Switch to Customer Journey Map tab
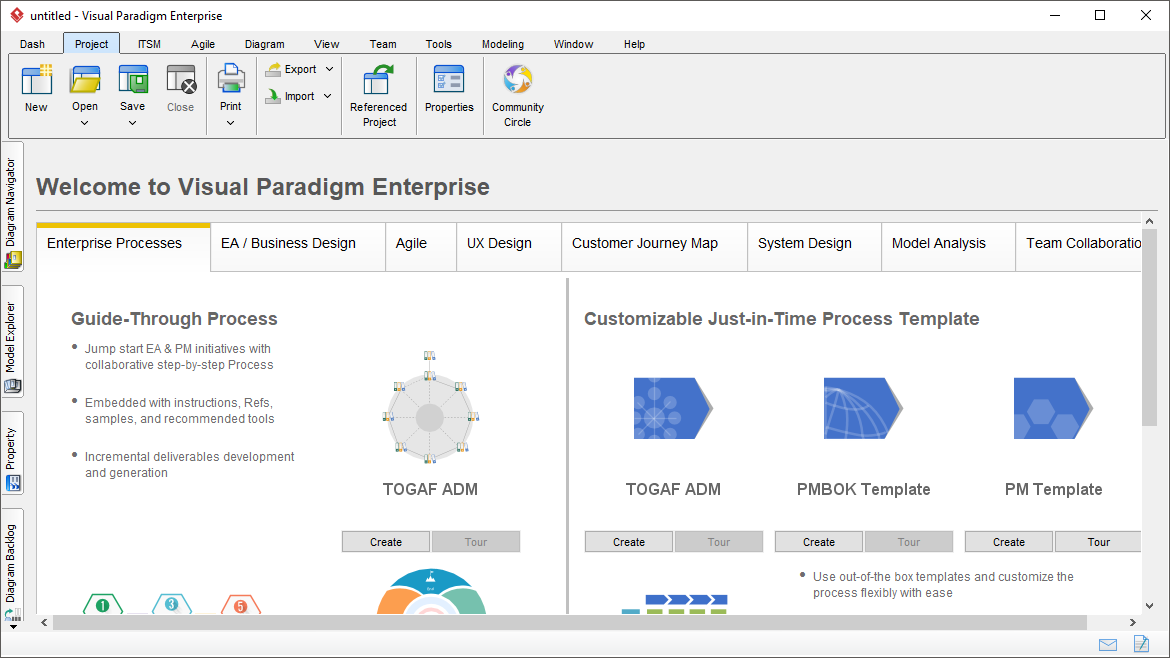The width and height of the screenshot is (1170, 658). coord(654,247)
